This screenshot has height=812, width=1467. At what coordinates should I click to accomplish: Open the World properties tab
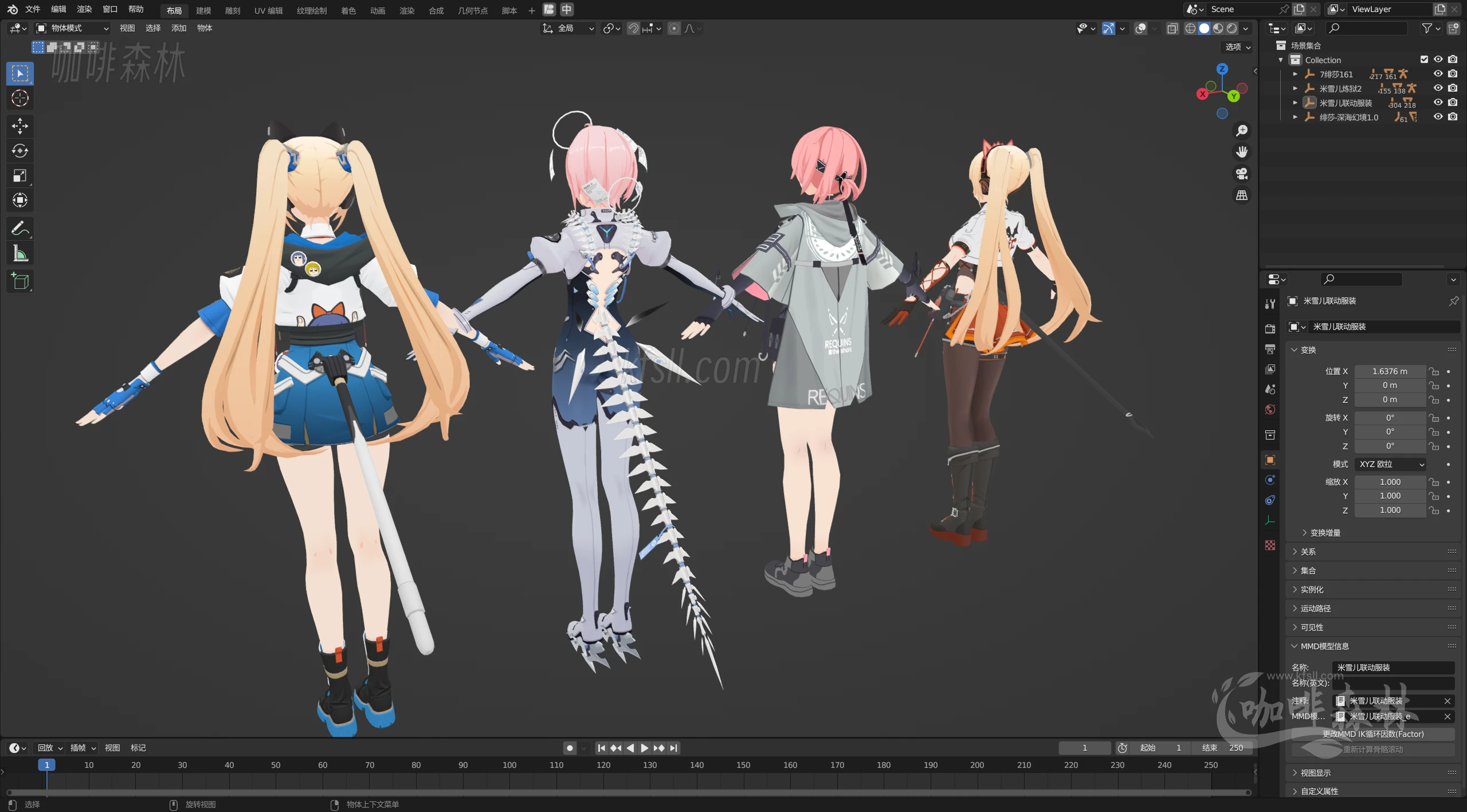[1270, 409]
